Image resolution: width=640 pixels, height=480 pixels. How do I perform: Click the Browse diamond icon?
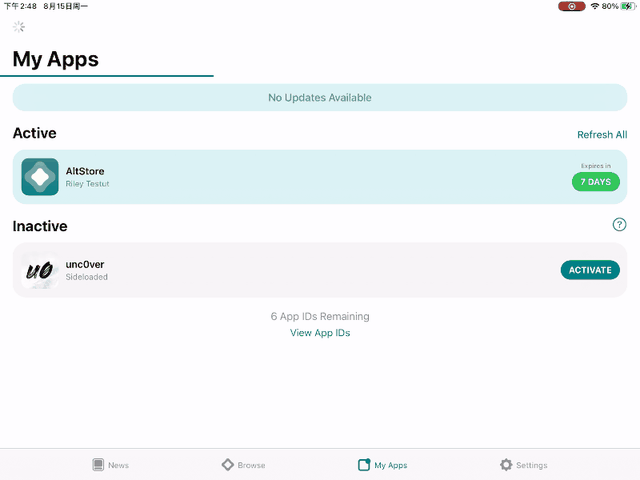coord(228,464)
